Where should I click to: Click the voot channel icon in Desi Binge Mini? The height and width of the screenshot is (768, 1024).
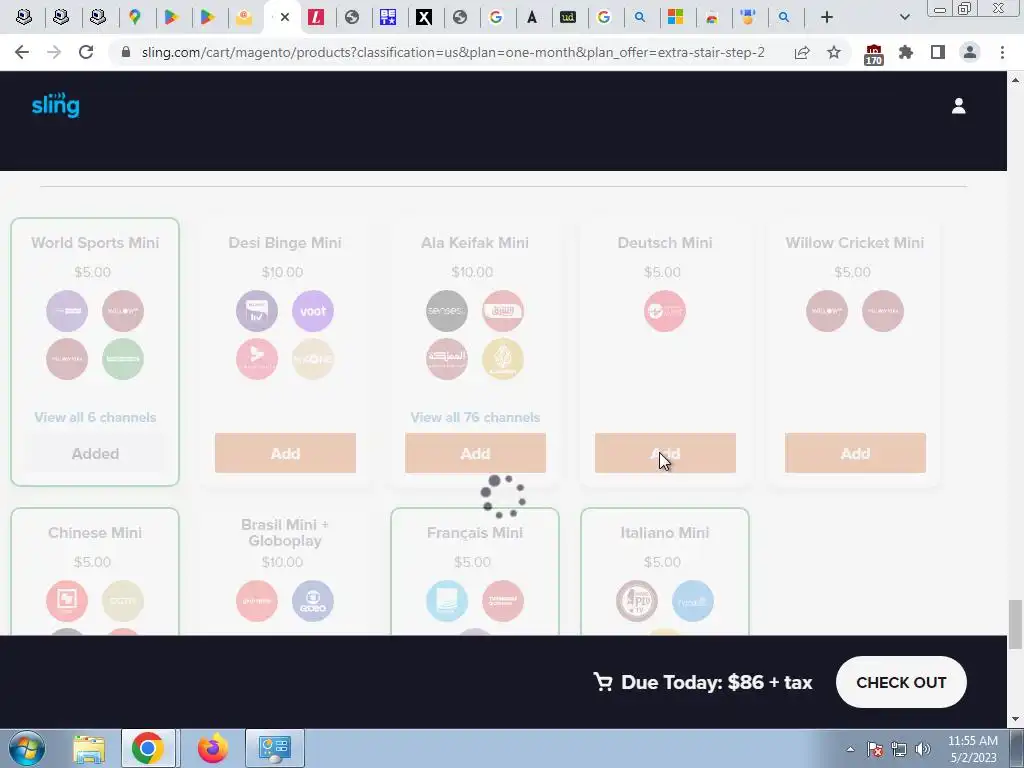click(313, 311)
